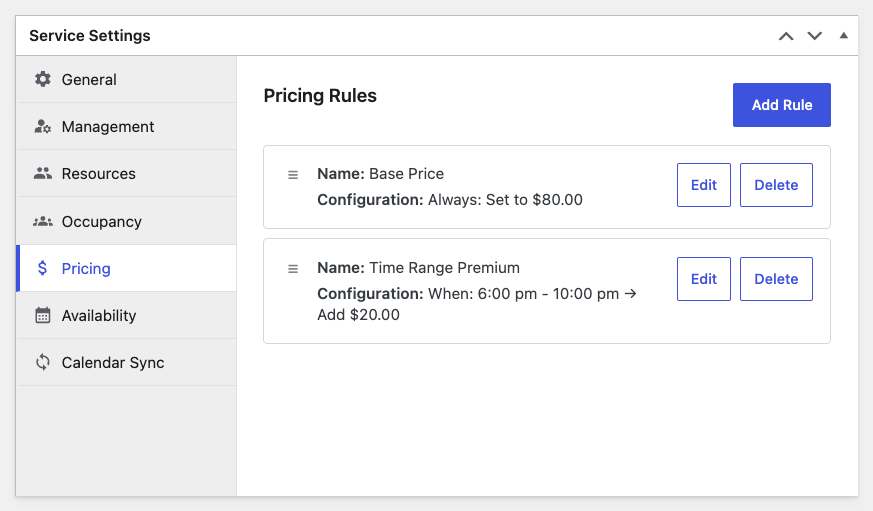Click the Availability calendar icon

(x=42, y=316)
